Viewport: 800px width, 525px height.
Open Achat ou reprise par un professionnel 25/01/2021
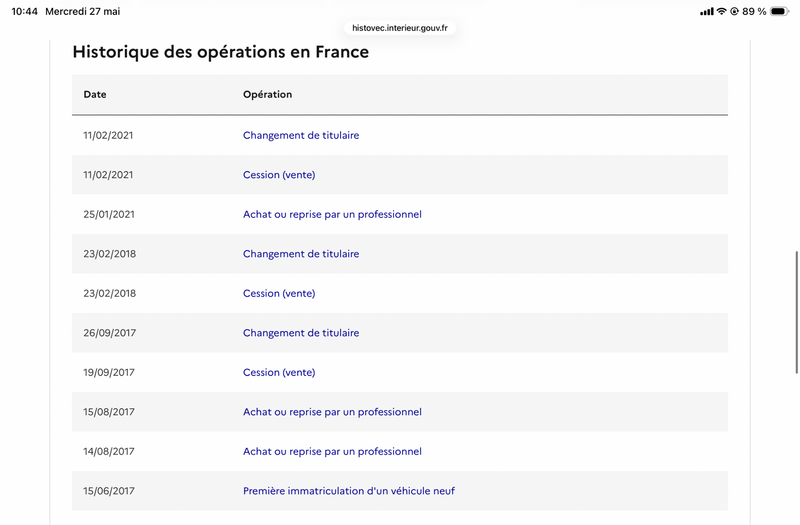(x=332, y=214)
